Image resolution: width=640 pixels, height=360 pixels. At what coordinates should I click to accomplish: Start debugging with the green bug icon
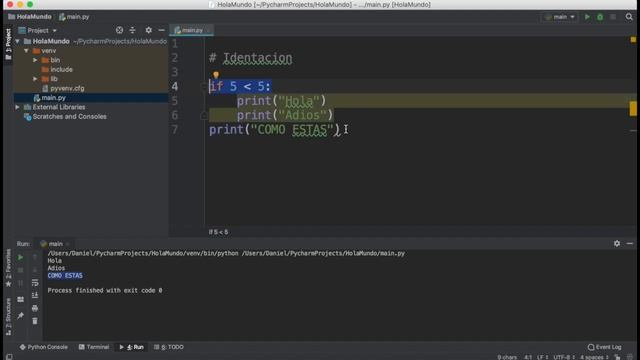(x=600, y=17)
